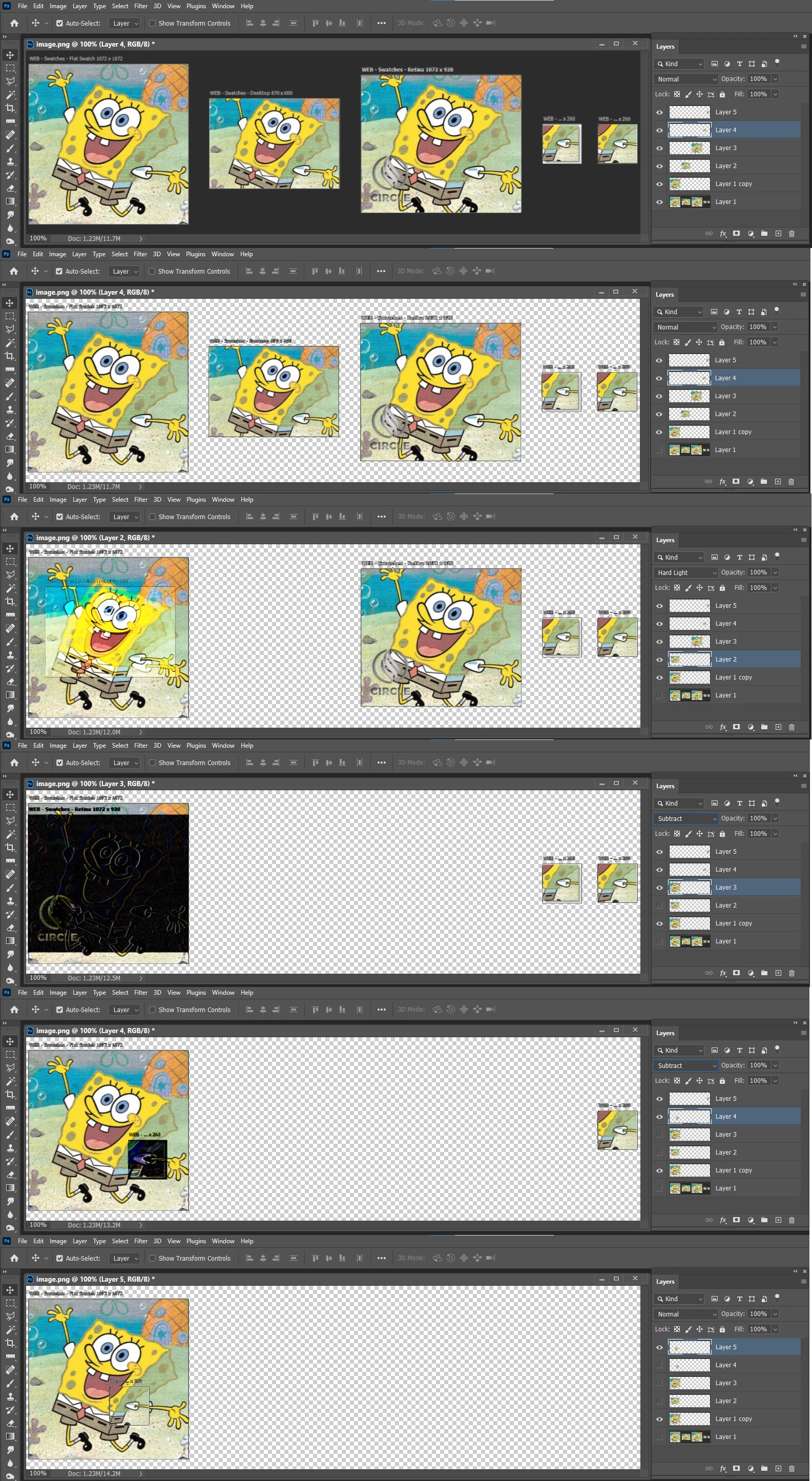
Task: Open the Normal blend dropdown in Layer 5 window
Action: click(x=686, y=1314)
